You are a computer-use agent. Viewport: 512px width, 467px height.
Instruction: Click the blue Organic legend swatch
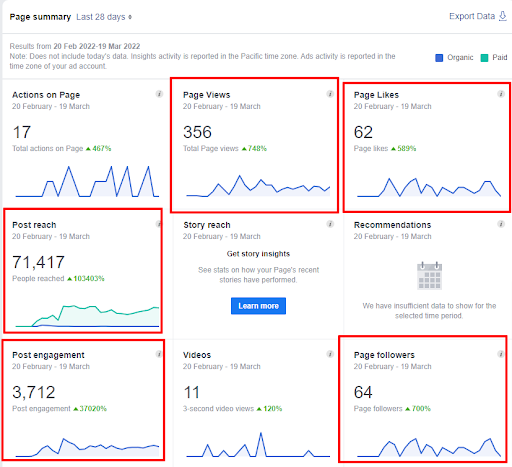tap(439, 58)
